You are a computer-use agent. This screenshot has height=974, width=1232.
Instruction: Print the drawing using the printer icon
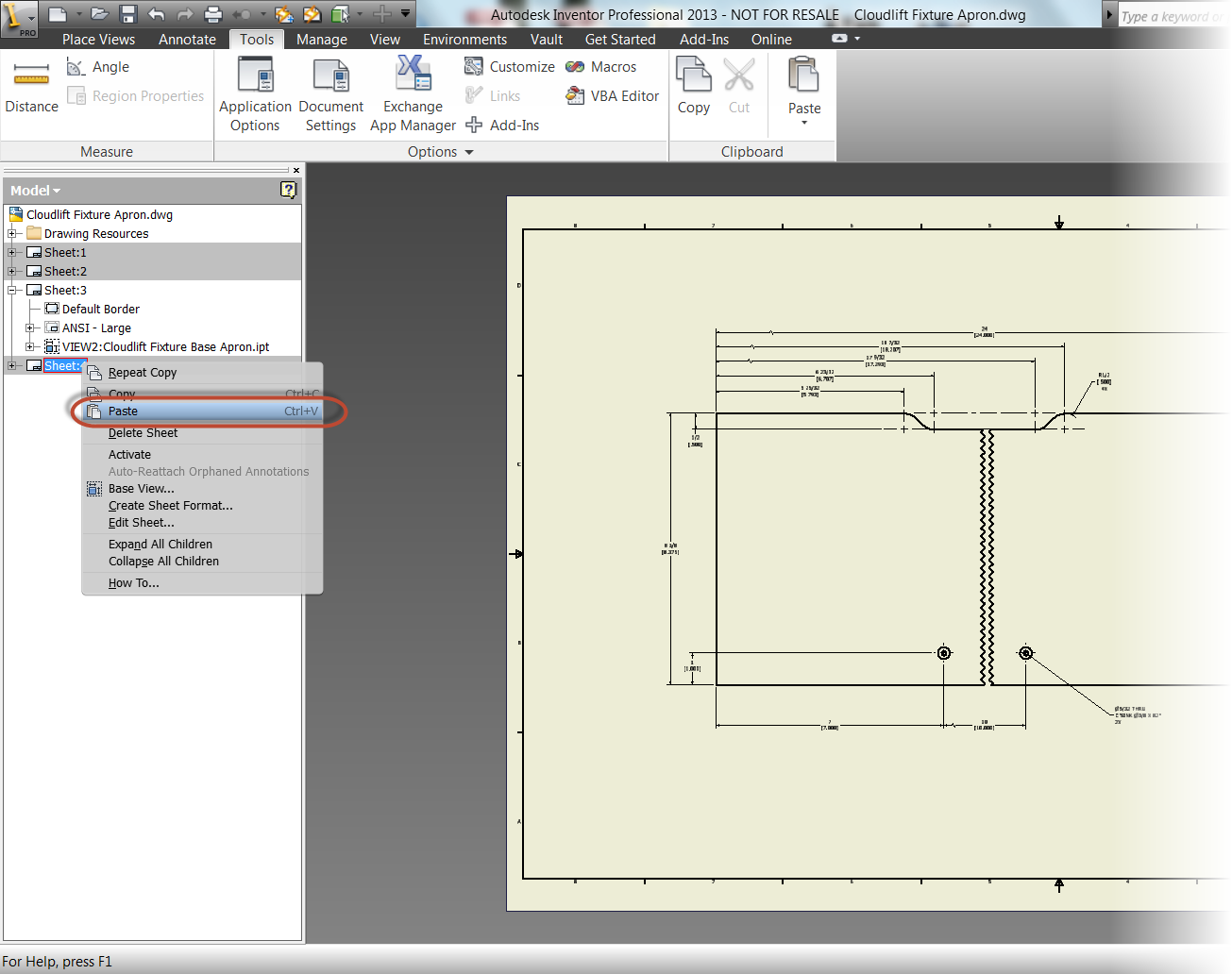click(x=213, y=14)
